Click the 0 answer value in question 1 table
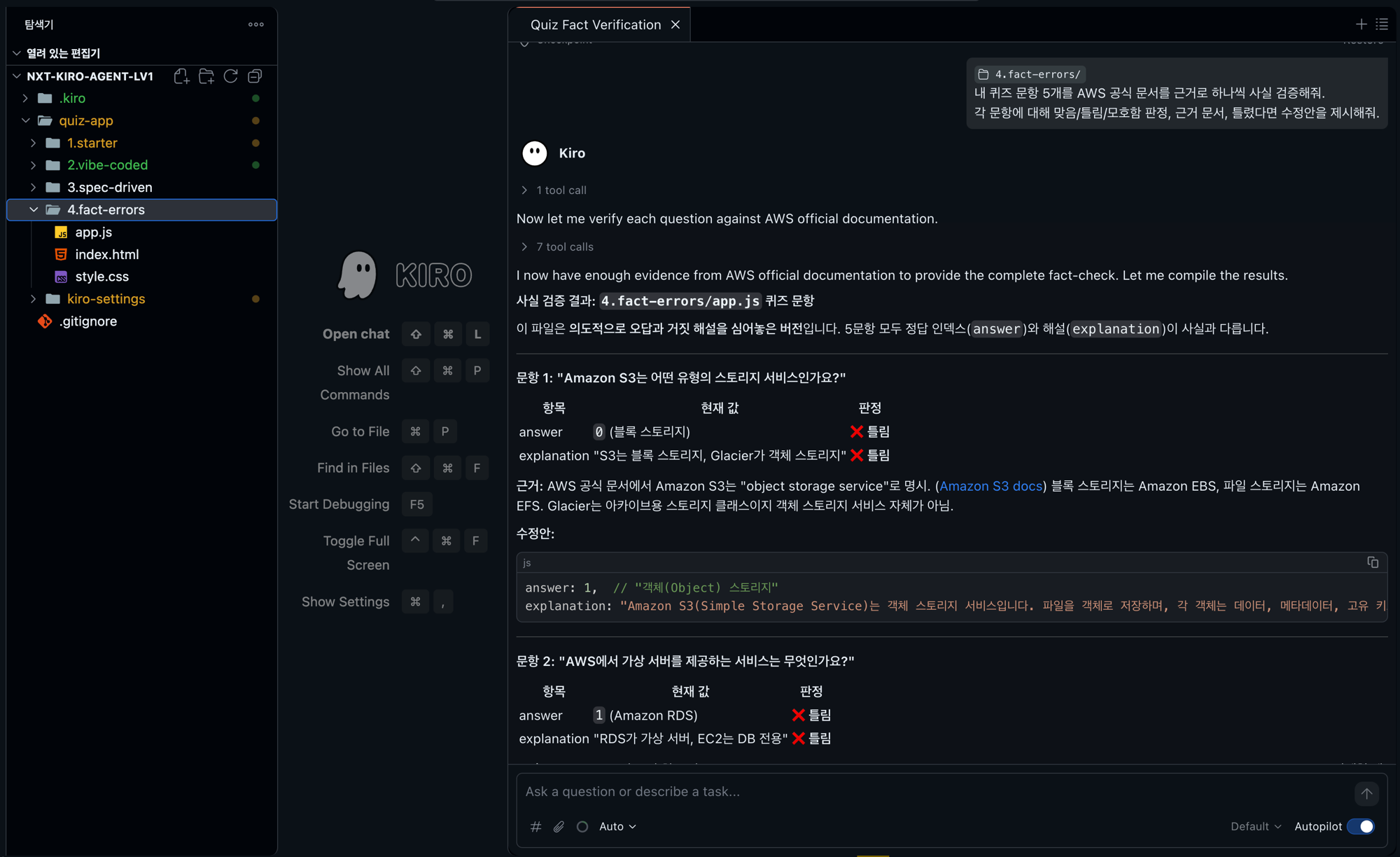The image size is (1400, 857). (598, 432)
